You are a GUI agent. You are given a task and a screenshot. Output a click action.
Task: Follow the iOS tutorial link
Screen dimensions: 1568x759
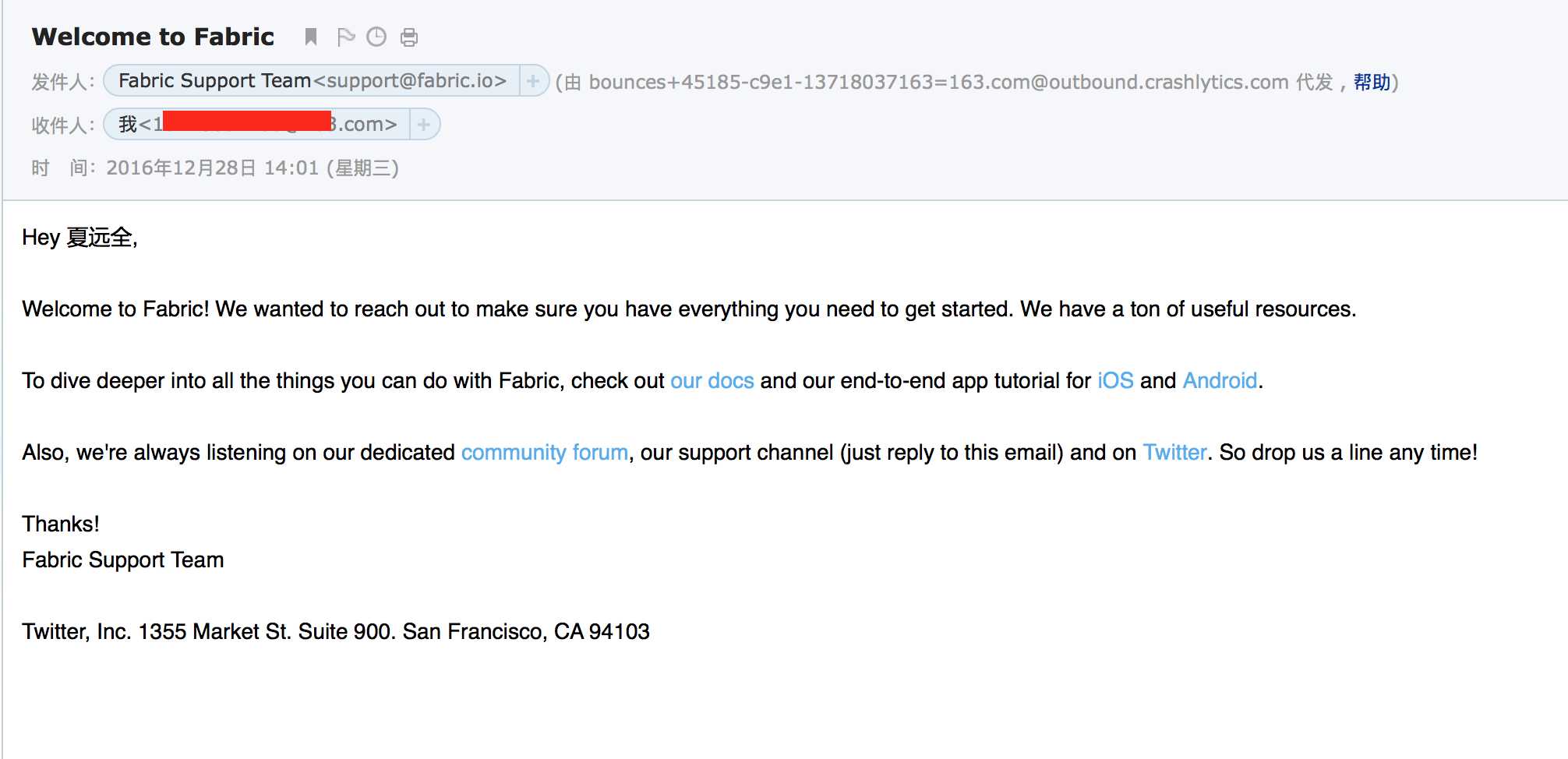[1115, 380]
